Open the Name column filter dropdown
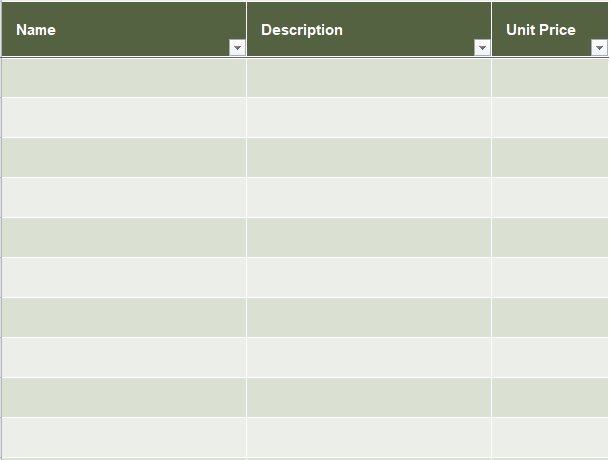Viewport: 610px width, 460px height. click(237, 48)
